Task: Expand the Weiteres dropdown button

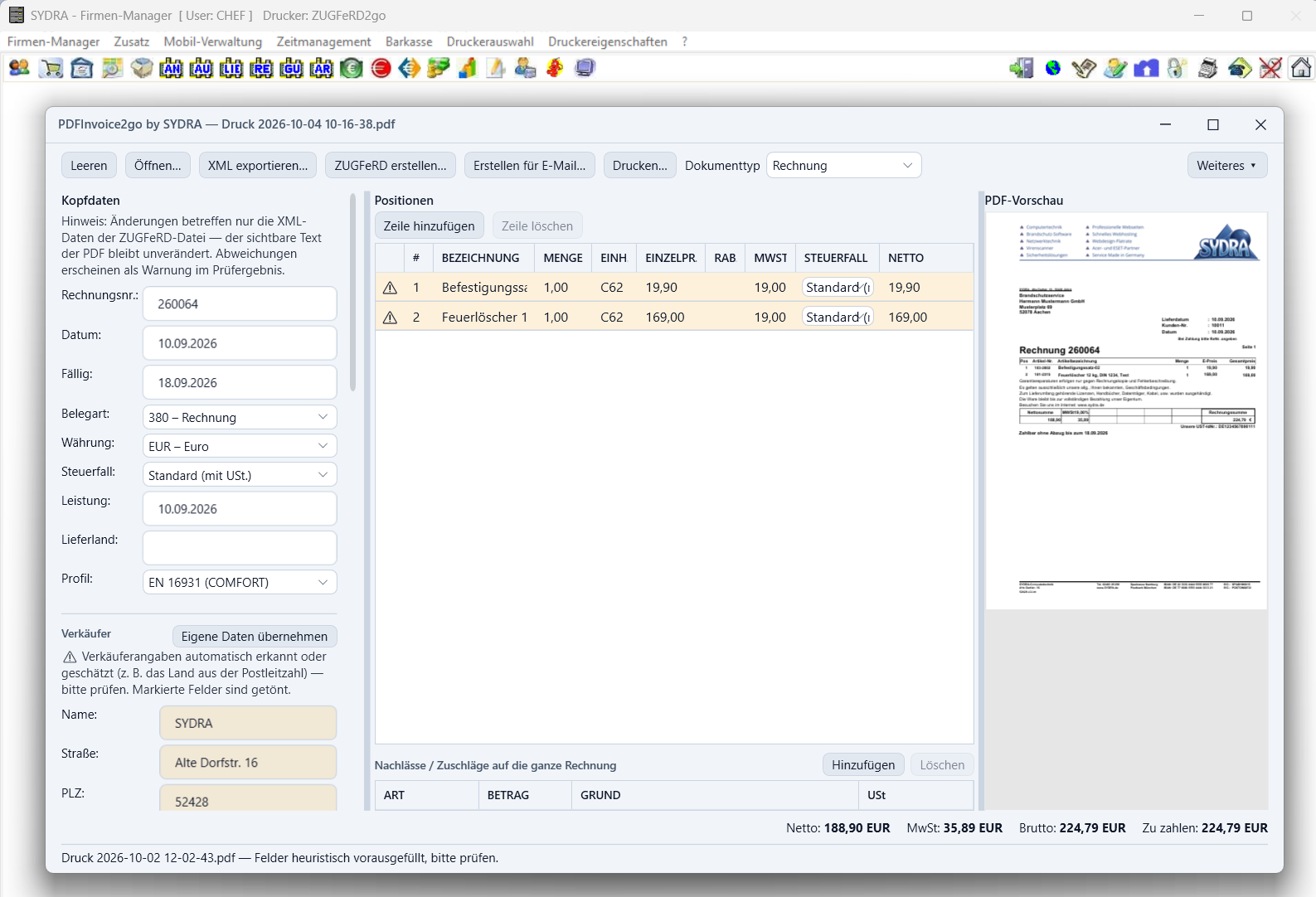Action: pos(1226,165)
